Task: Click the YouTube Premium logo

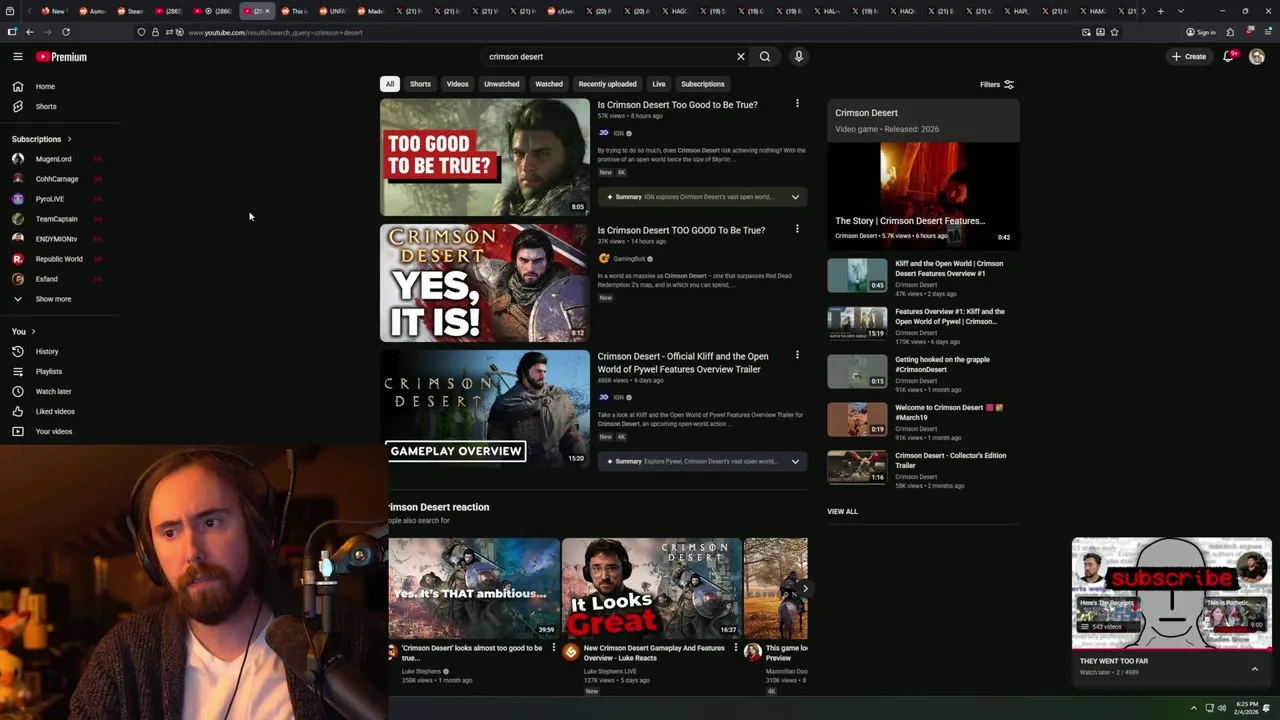Action: coord(61,57)
